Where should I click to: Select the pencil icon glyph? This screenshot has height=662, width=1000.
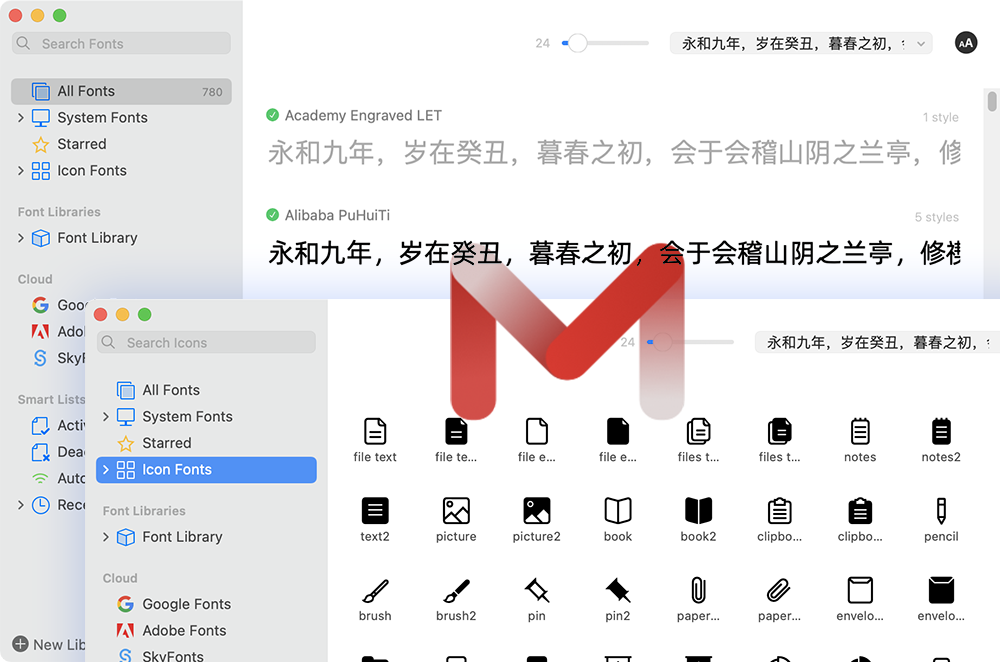[x=941, y=511]
